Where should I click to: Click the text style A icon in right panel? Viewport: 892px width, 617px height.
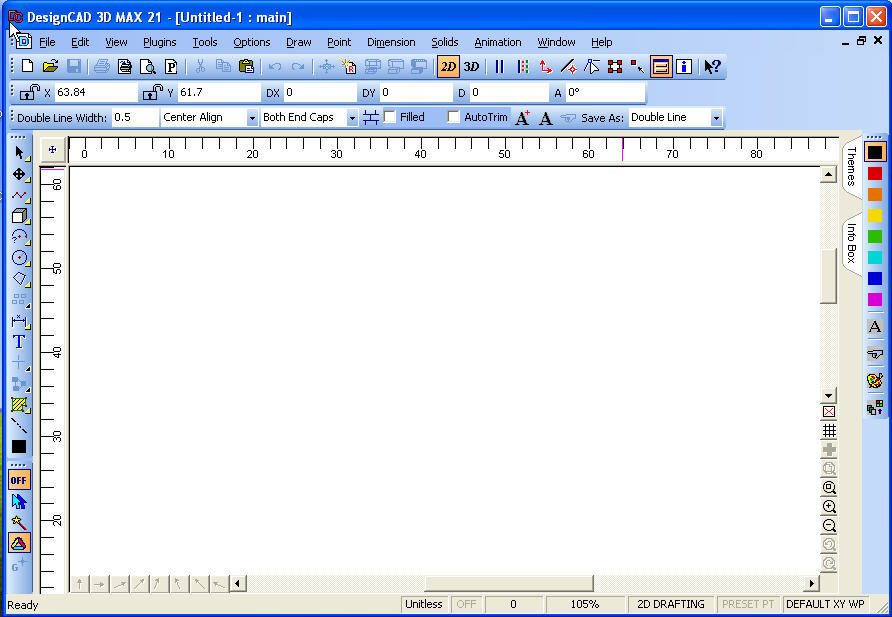coord(875,327)
